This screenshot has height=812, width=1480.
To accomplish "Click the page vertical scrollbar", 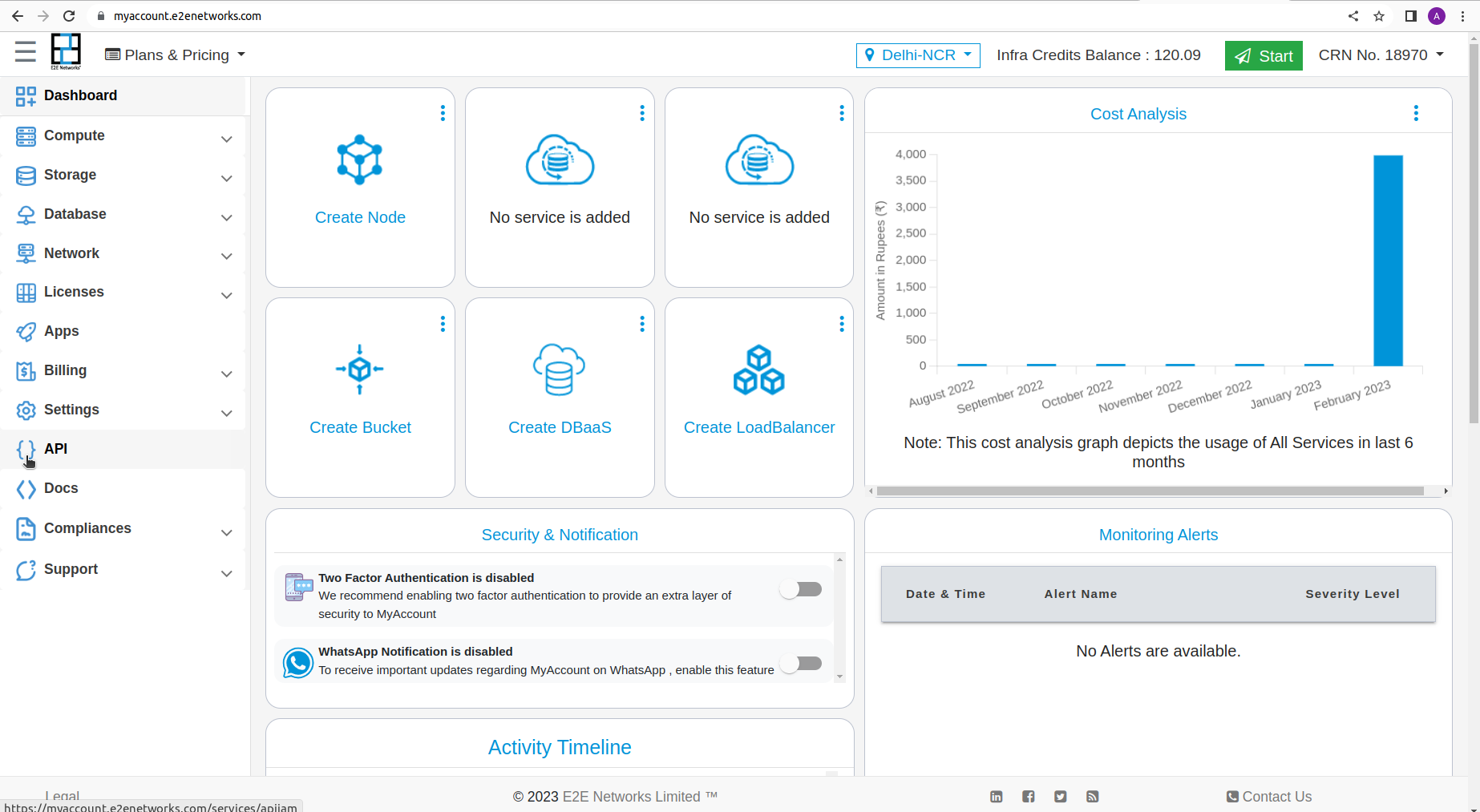I will 1474,232.
